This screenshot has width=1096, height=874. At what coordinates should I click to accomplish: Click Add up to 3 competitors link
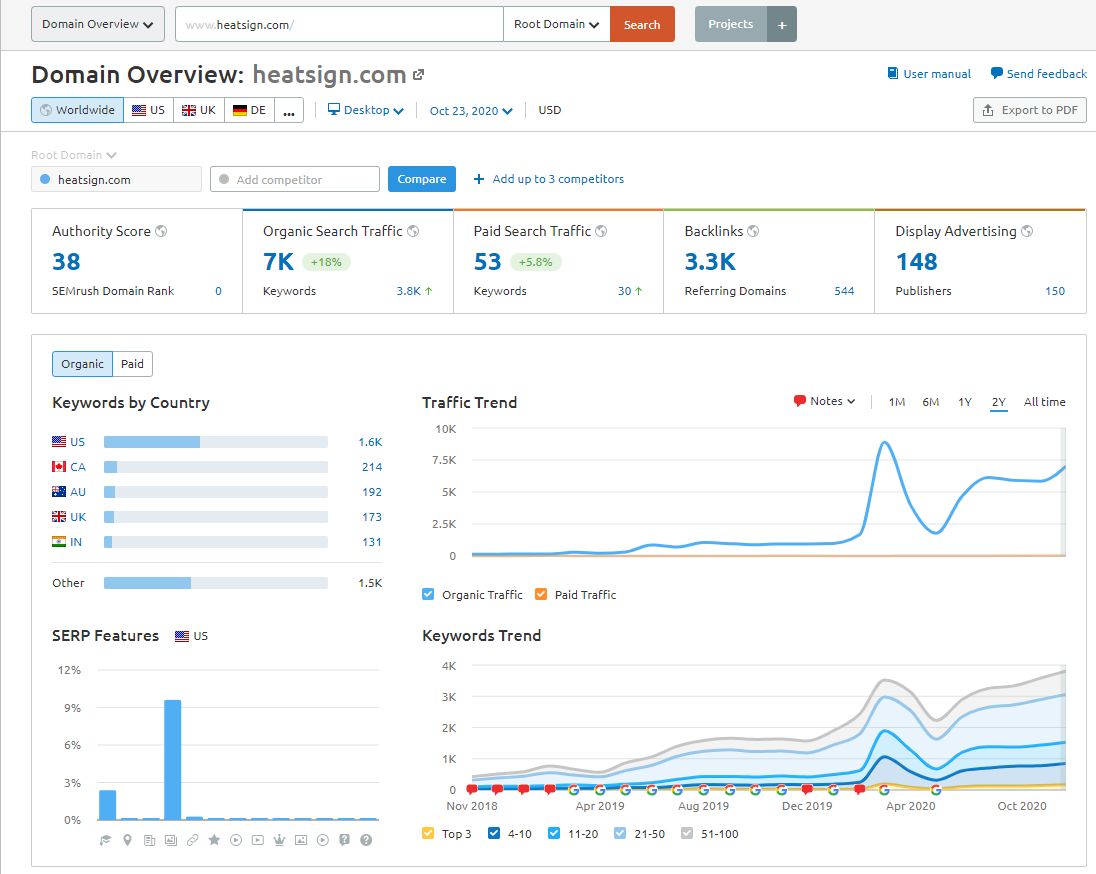coord(549,179)
